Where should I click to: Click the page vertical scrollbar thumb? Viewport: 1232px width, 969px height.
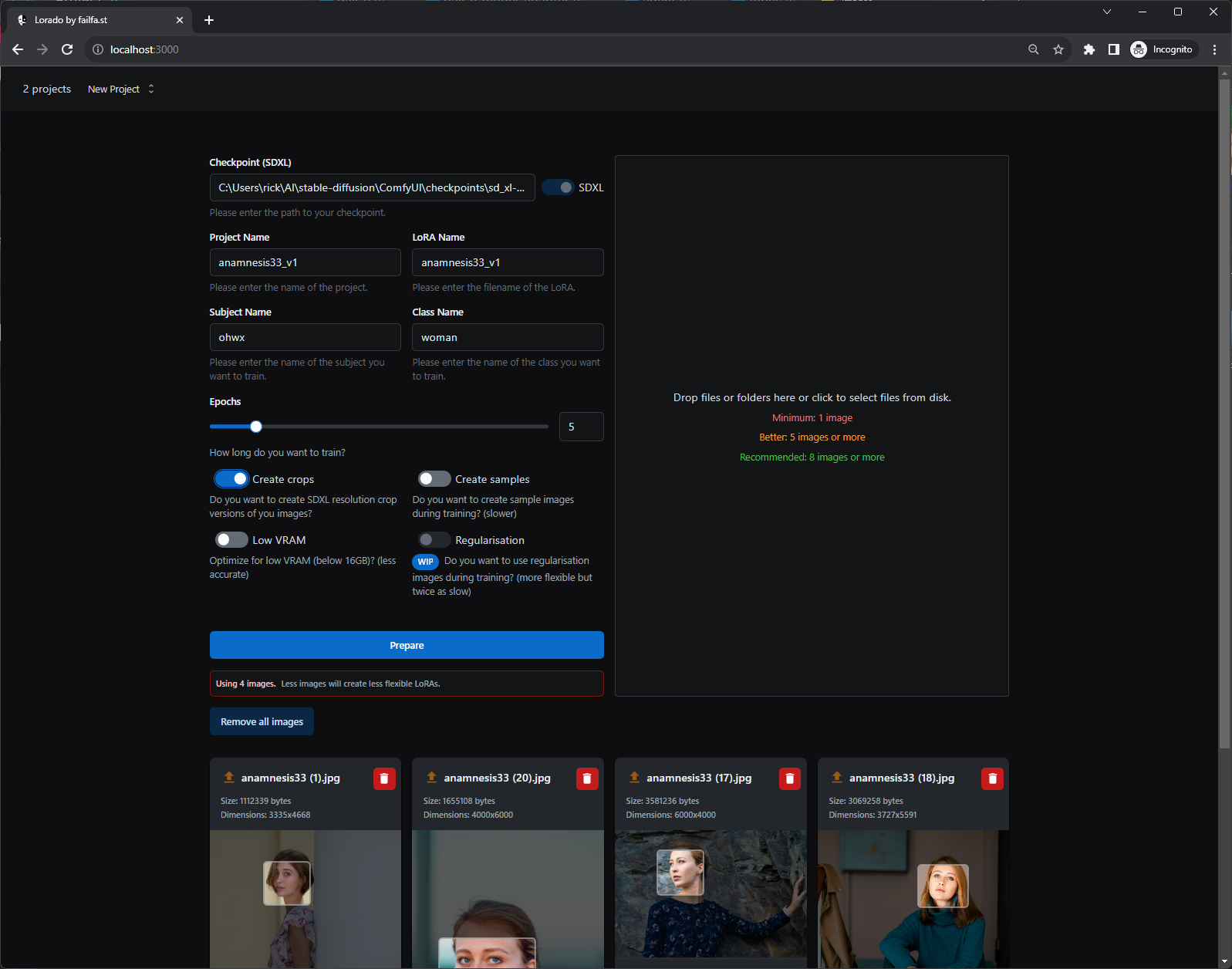coord(1224,413)
